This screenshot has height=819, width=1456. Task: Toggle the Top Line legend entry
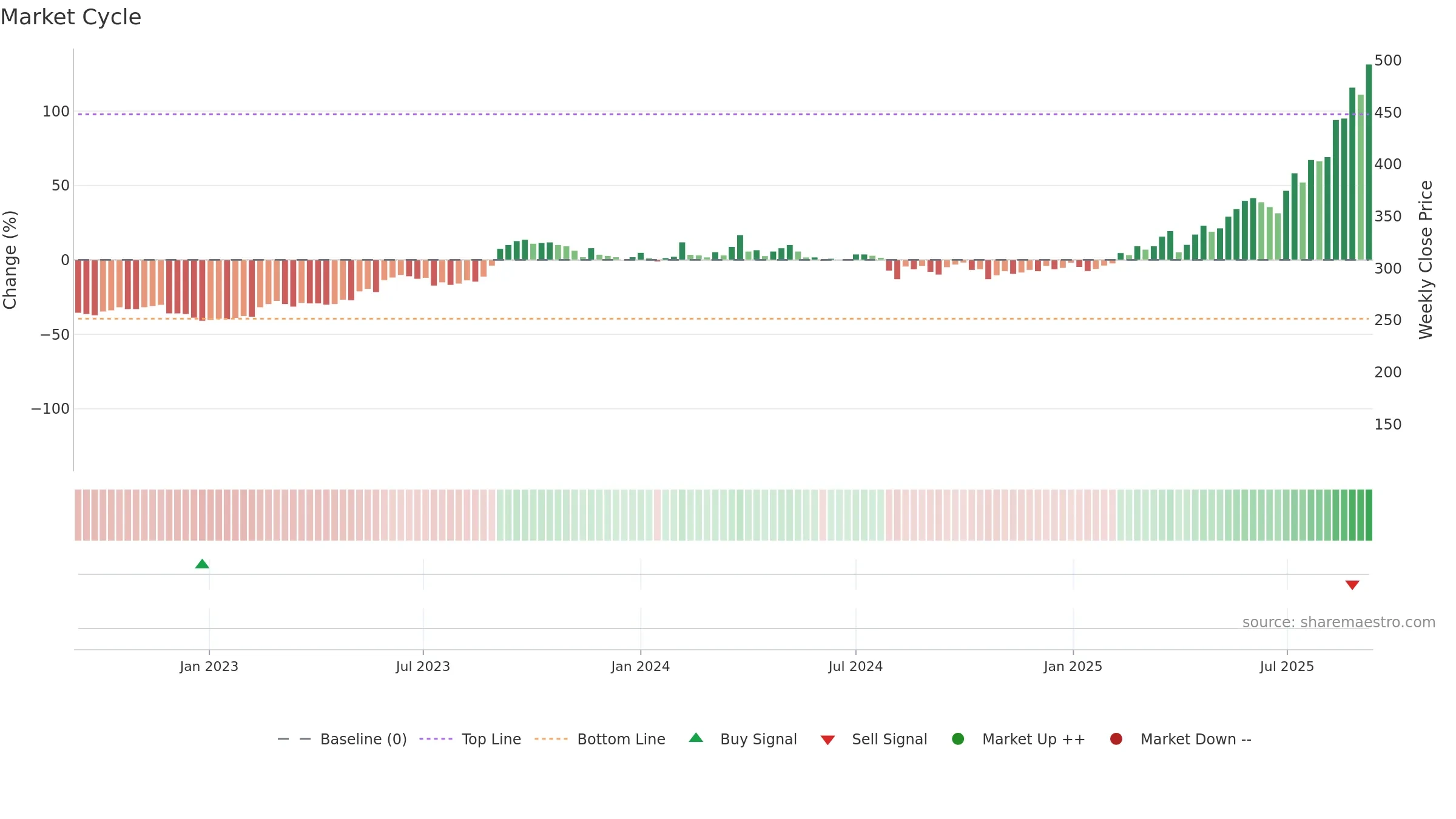click(x=470, y=739)
